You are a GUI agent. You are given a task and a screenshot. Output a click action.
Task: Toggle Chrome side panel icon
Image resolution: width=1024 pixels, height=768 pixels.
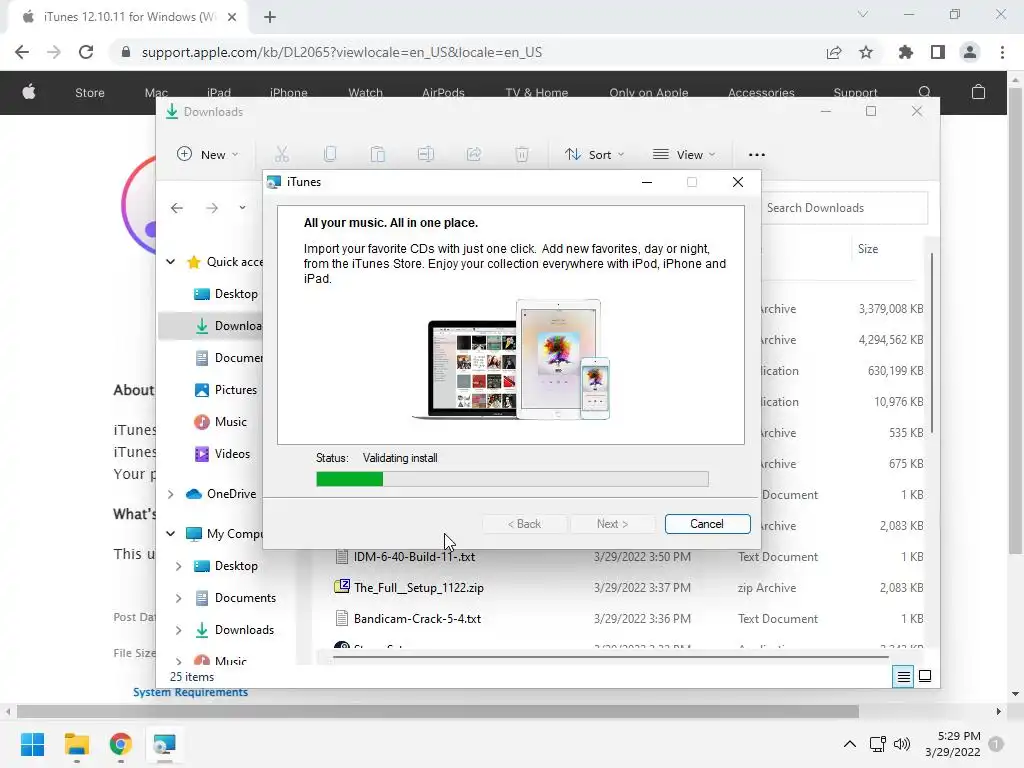coord(937,52)
